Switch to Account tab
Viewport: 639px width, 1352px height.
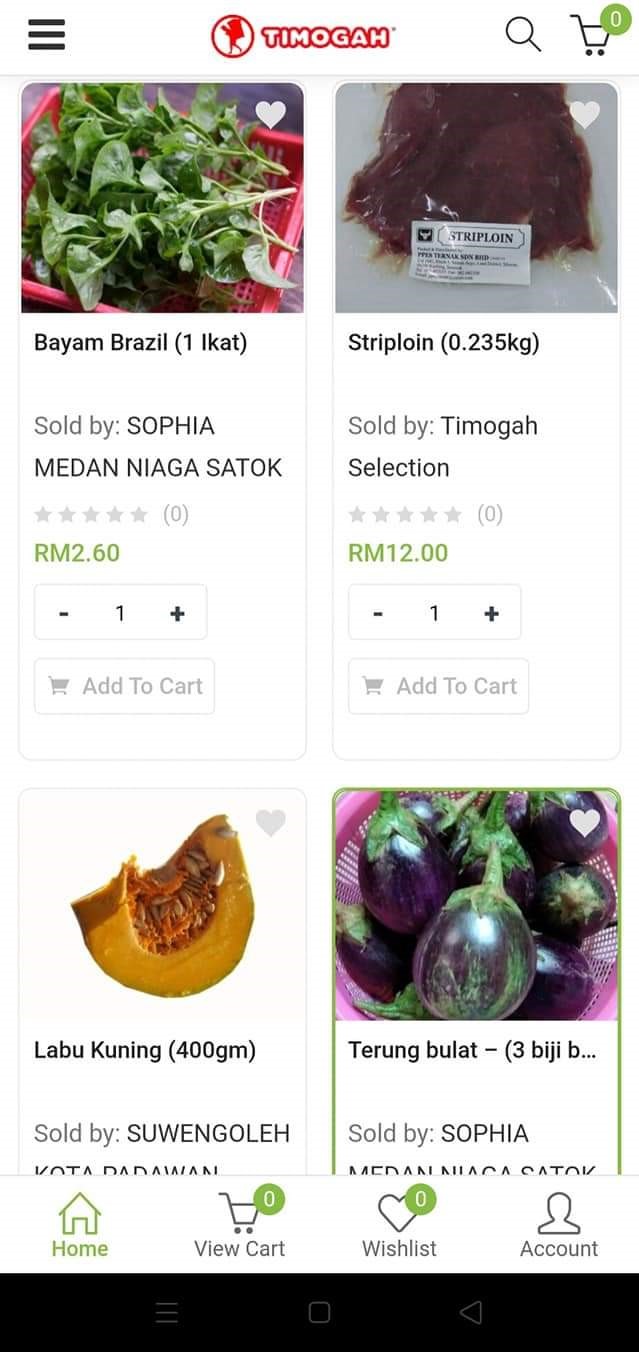tap(559, 1225)
